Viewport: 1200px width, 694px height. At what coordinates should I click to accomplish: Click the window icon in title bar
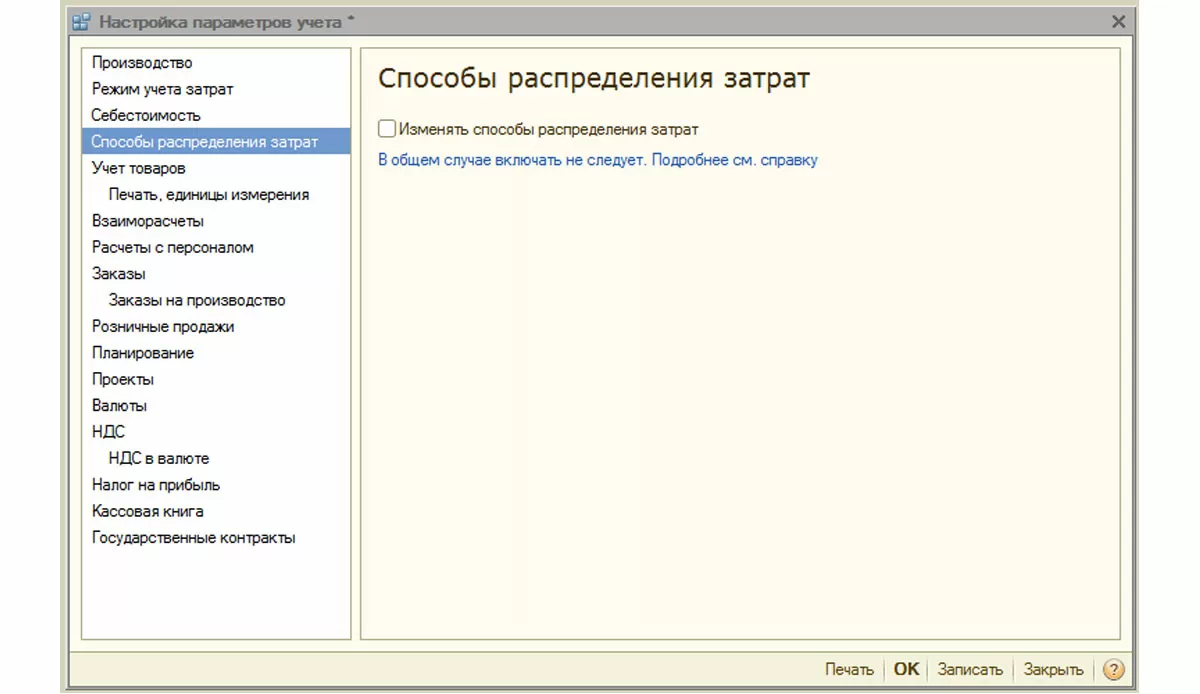(x=82, y=21)
